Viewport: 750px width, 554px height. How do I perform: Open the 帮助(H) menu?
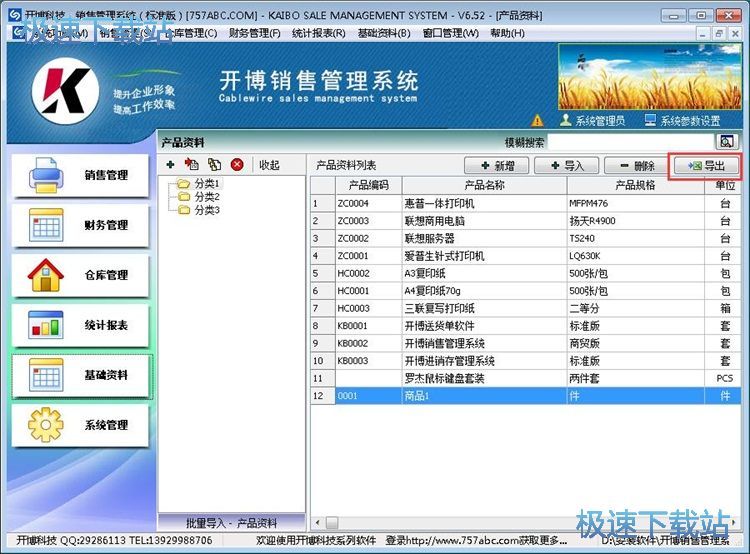507,33
